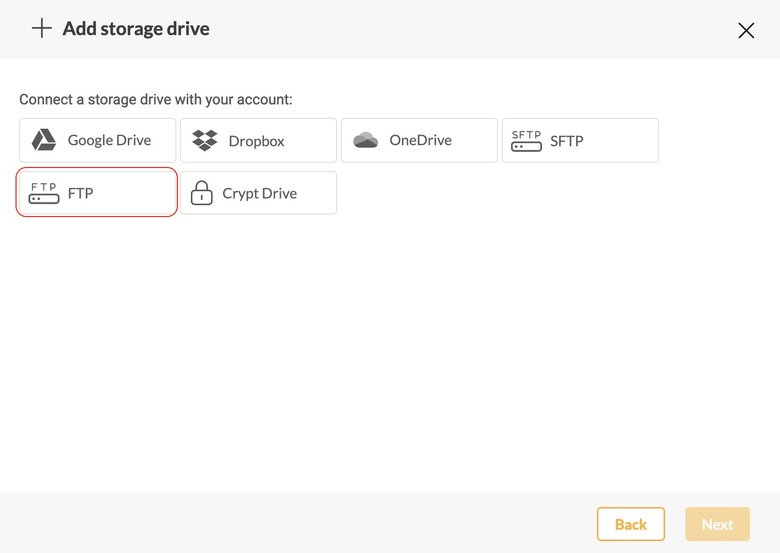
Task: Click the footer bar left of Back
Action: pos(300,524)
